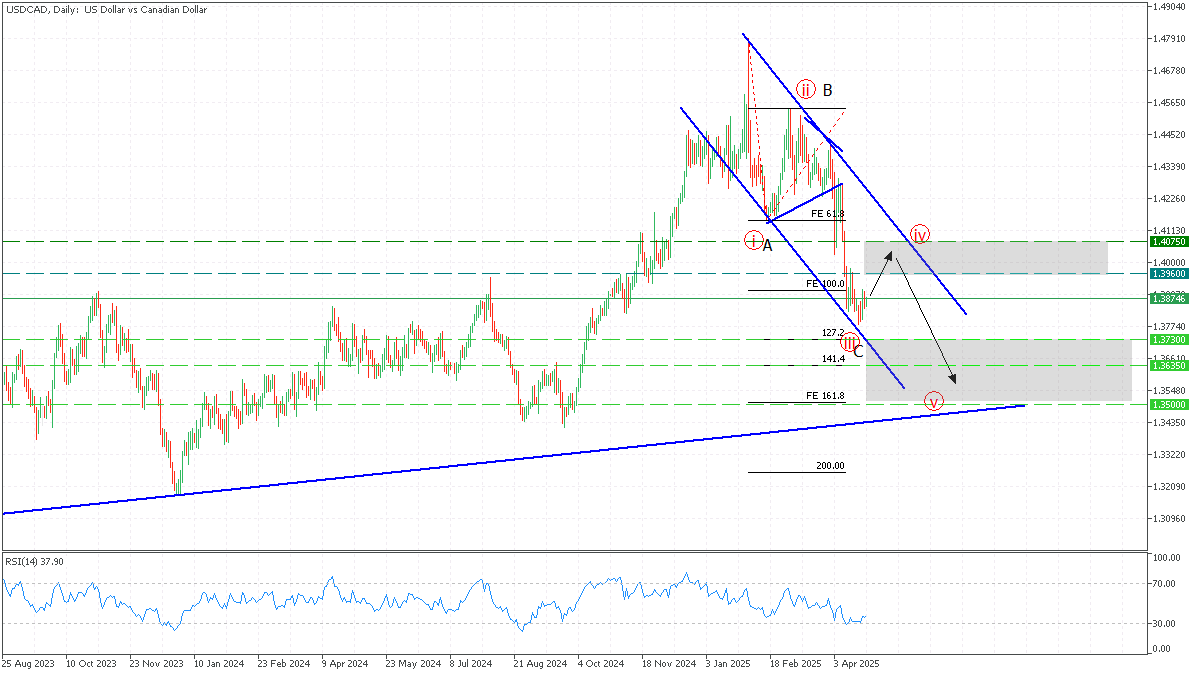Click the 1.41130 price axis label
1200x675 pixels.
tap(1169, 231)
